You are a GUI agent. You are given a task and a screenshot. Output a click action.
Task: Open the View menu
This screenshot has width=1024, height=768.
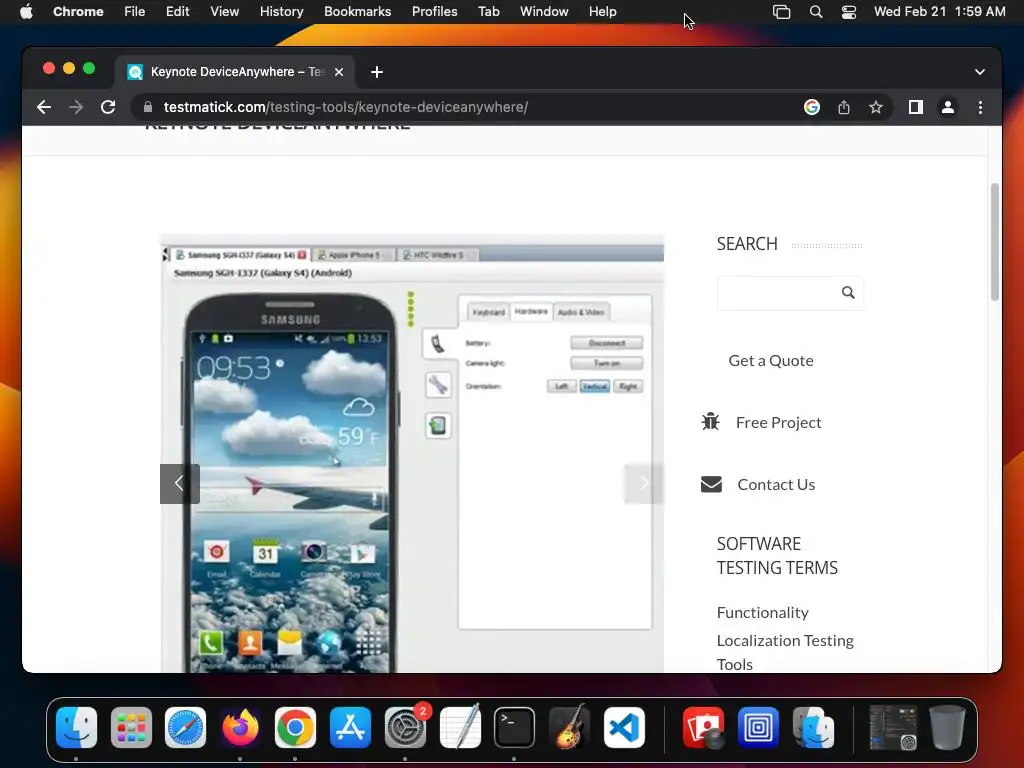pyautogui.click(x=224, y=11)
